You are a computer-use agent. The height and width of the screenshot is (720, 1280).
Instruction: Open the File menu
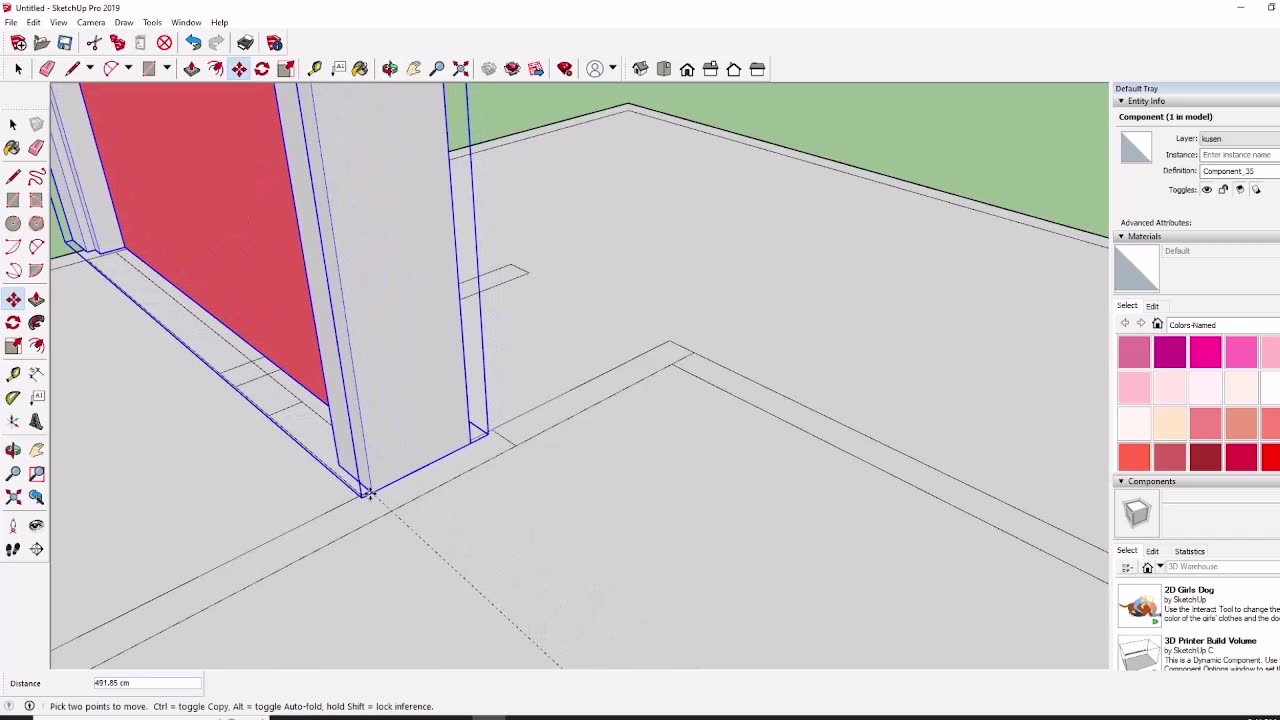(x=10, y=22)
